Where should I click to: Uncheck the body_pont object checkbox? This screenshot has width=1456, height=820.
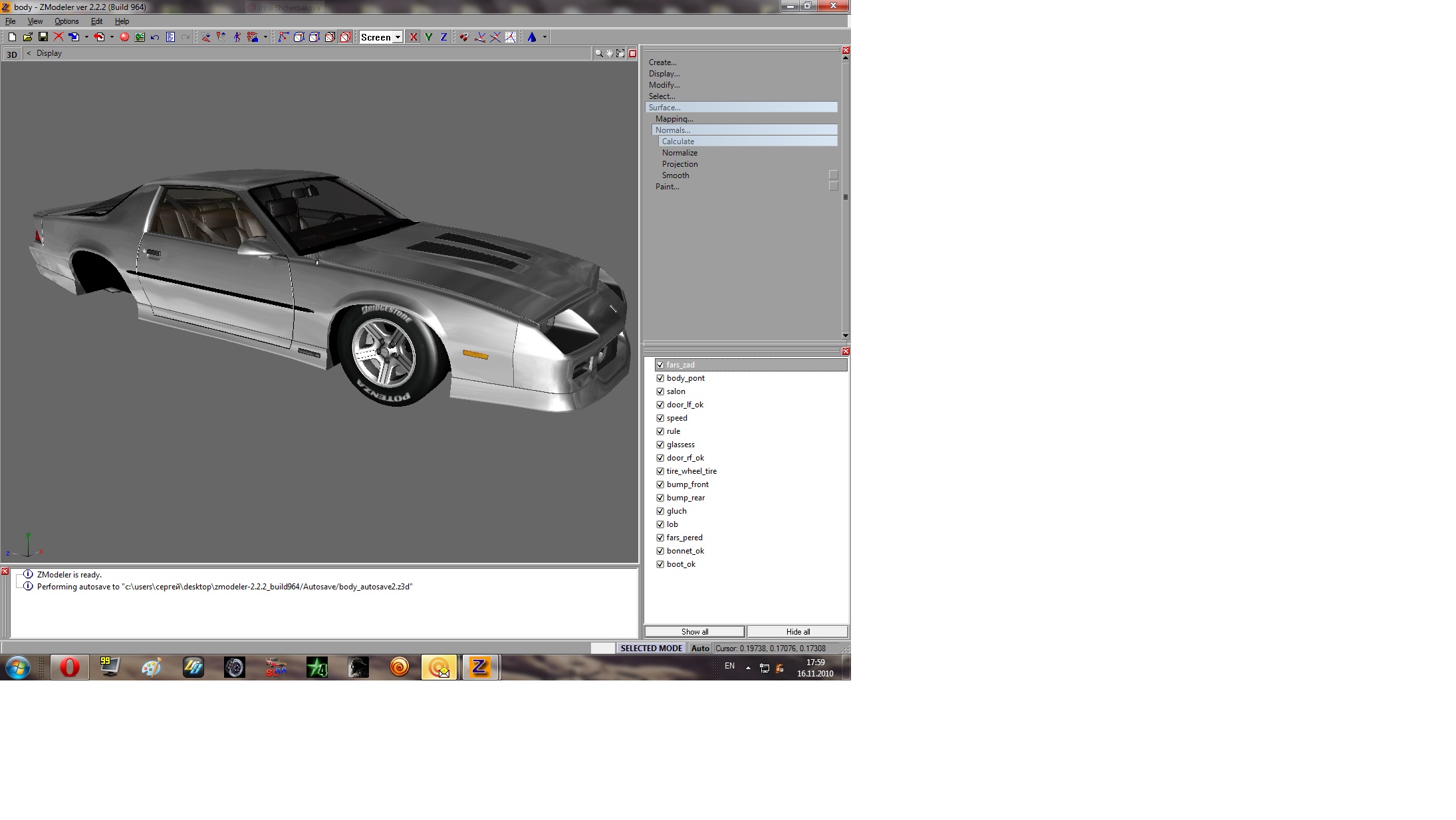[660, 378]
